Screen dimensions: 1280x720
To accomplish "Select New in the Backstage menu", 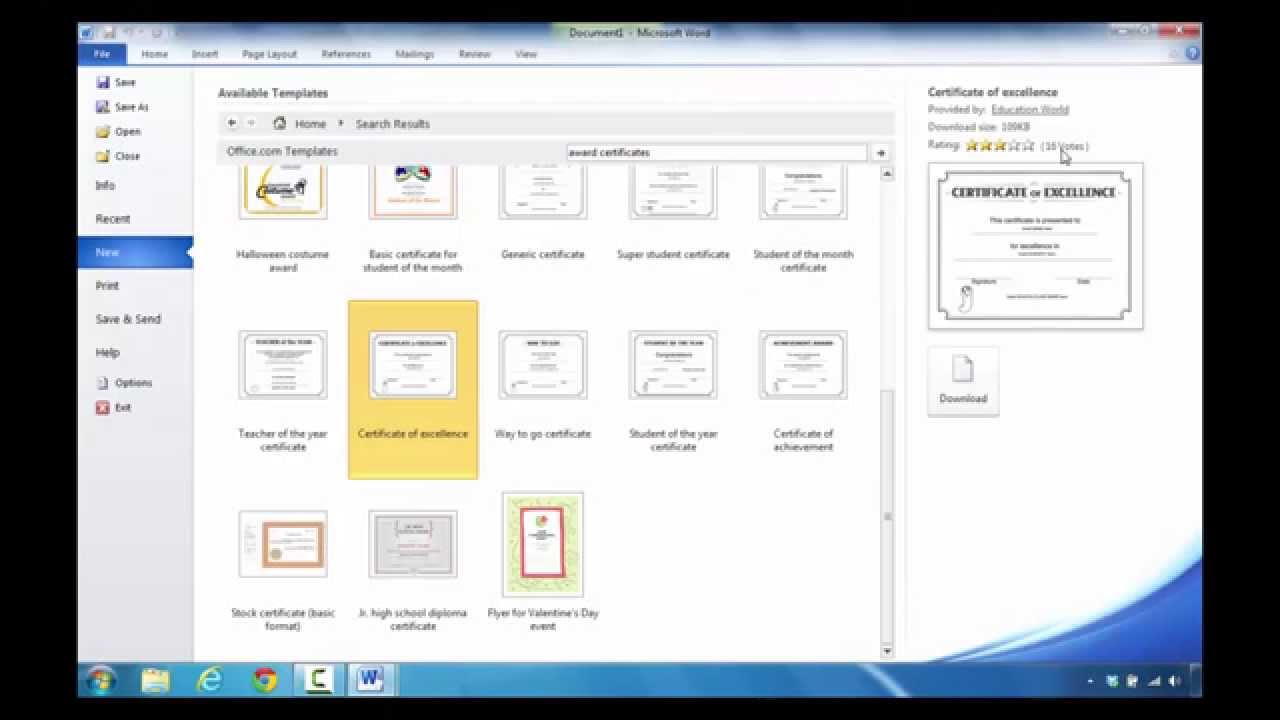I will pyautogui.click(x=136, y=252).
